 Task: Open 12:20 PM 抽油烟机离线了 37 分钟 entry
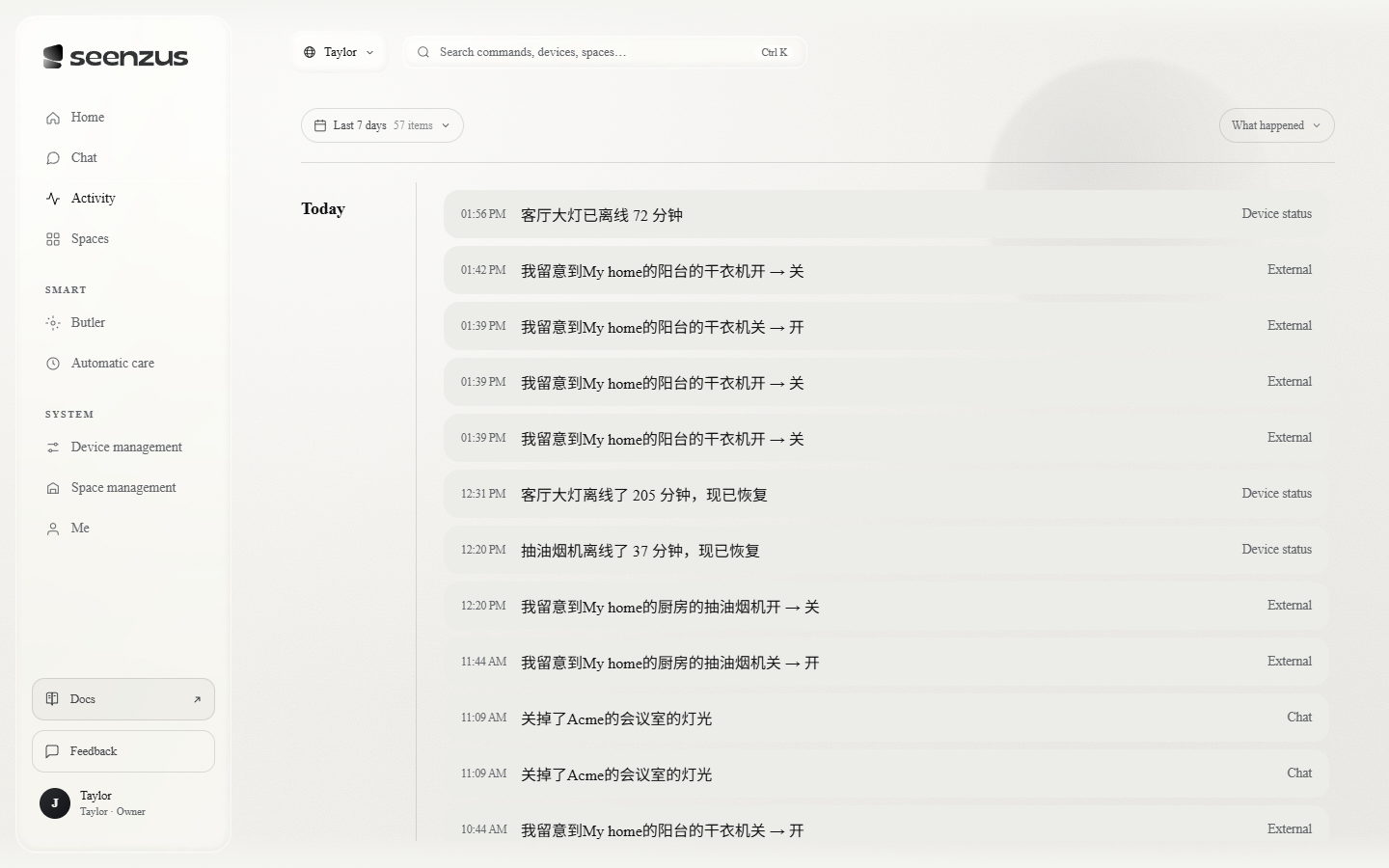(x=886, y=550)
